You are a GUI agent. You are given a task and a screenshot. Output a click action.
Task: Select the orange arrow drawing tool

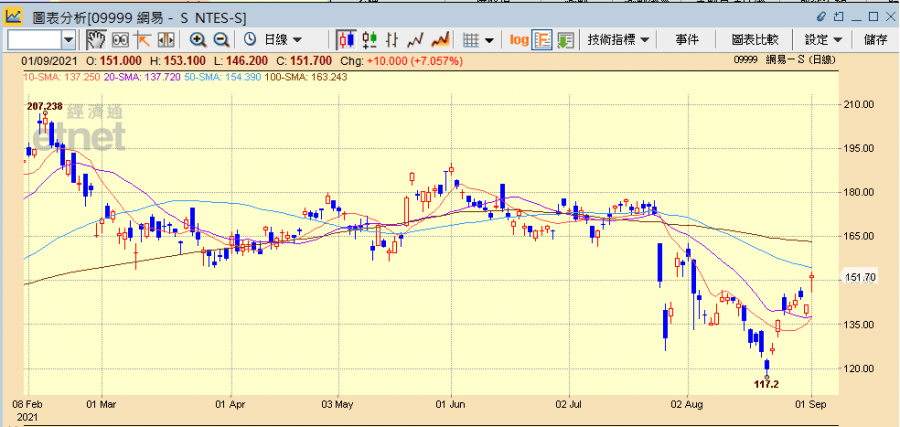143,40
